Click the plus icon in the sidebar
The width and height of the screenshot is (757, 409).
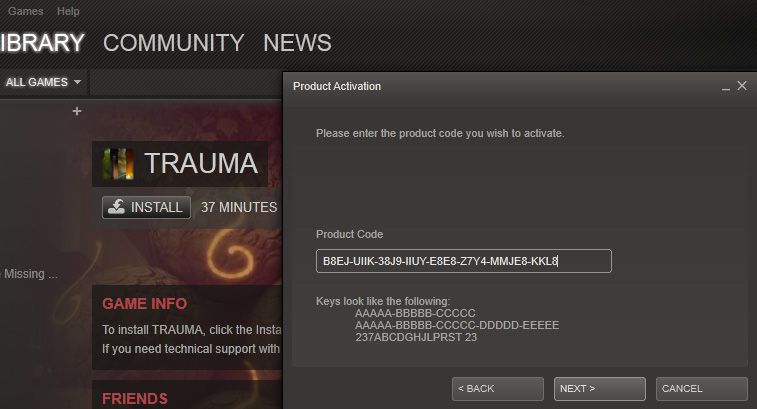[x=77, y=112]
